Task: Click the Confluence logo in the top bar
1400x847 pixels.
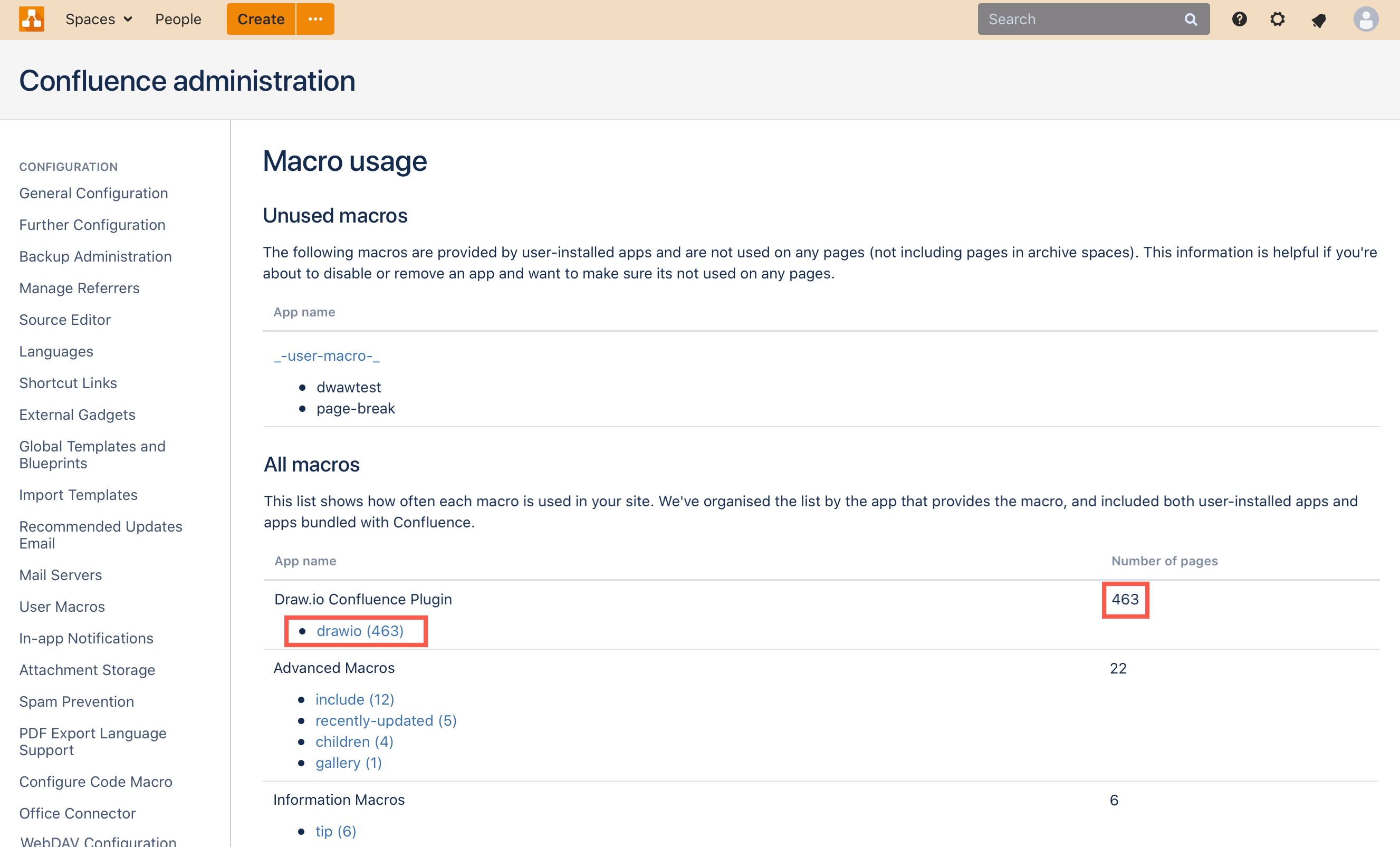Action: click(x=31, y=19)
